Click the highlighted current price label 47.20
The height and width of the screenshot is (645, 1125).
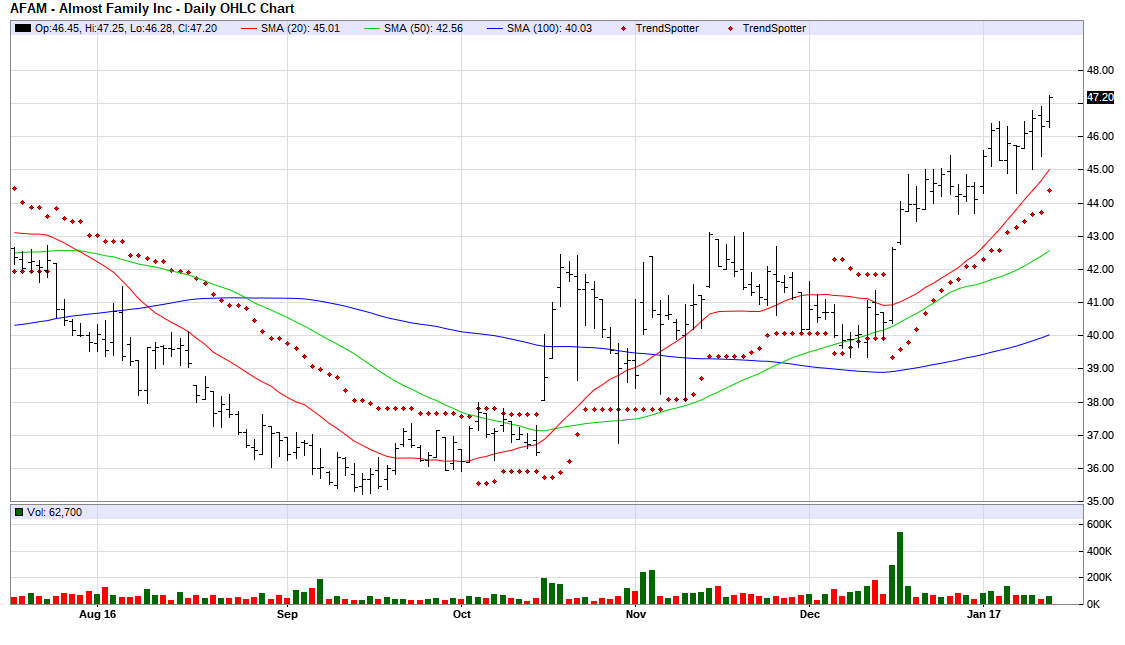(1100, 97)
